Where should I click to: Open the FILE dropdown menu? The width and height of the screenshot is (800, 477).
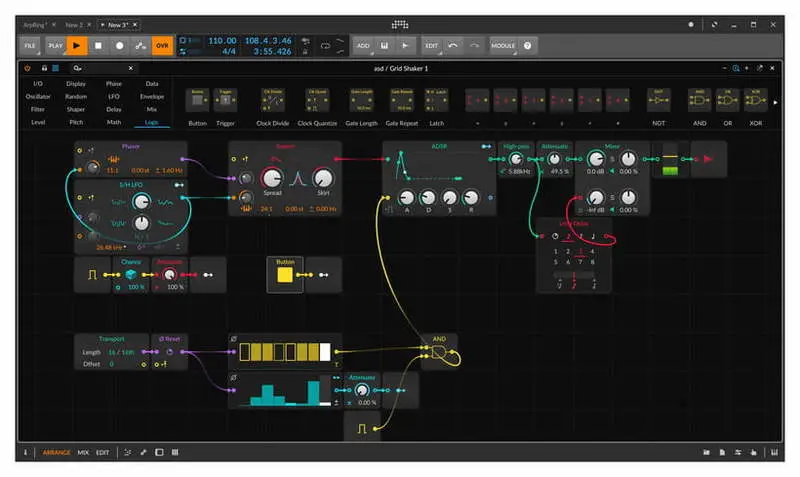coord(30,45)
